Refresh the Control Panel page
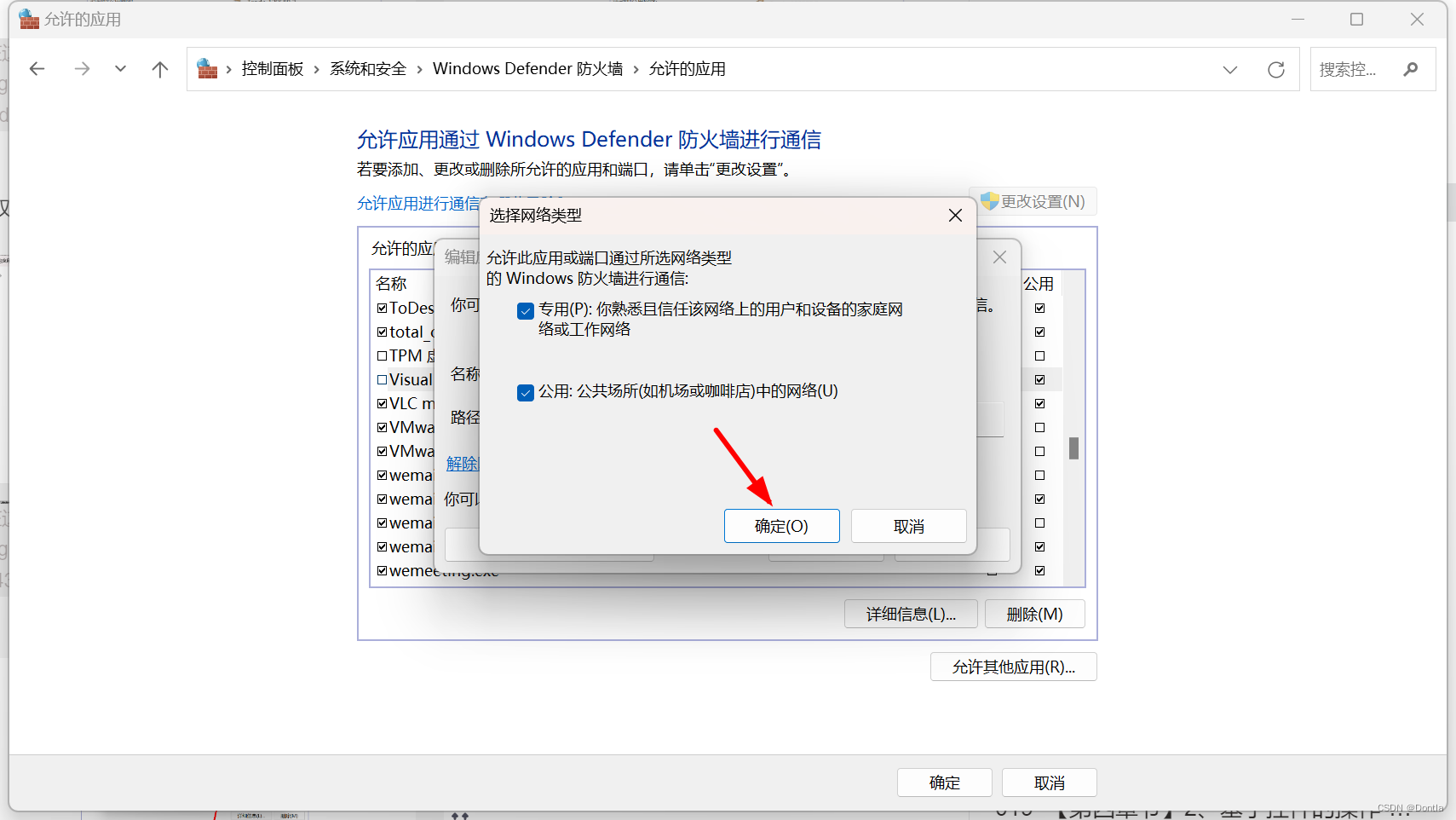Image resolution: width=1456 pixels, height=820 pixels. click(x=1275, y=70)
